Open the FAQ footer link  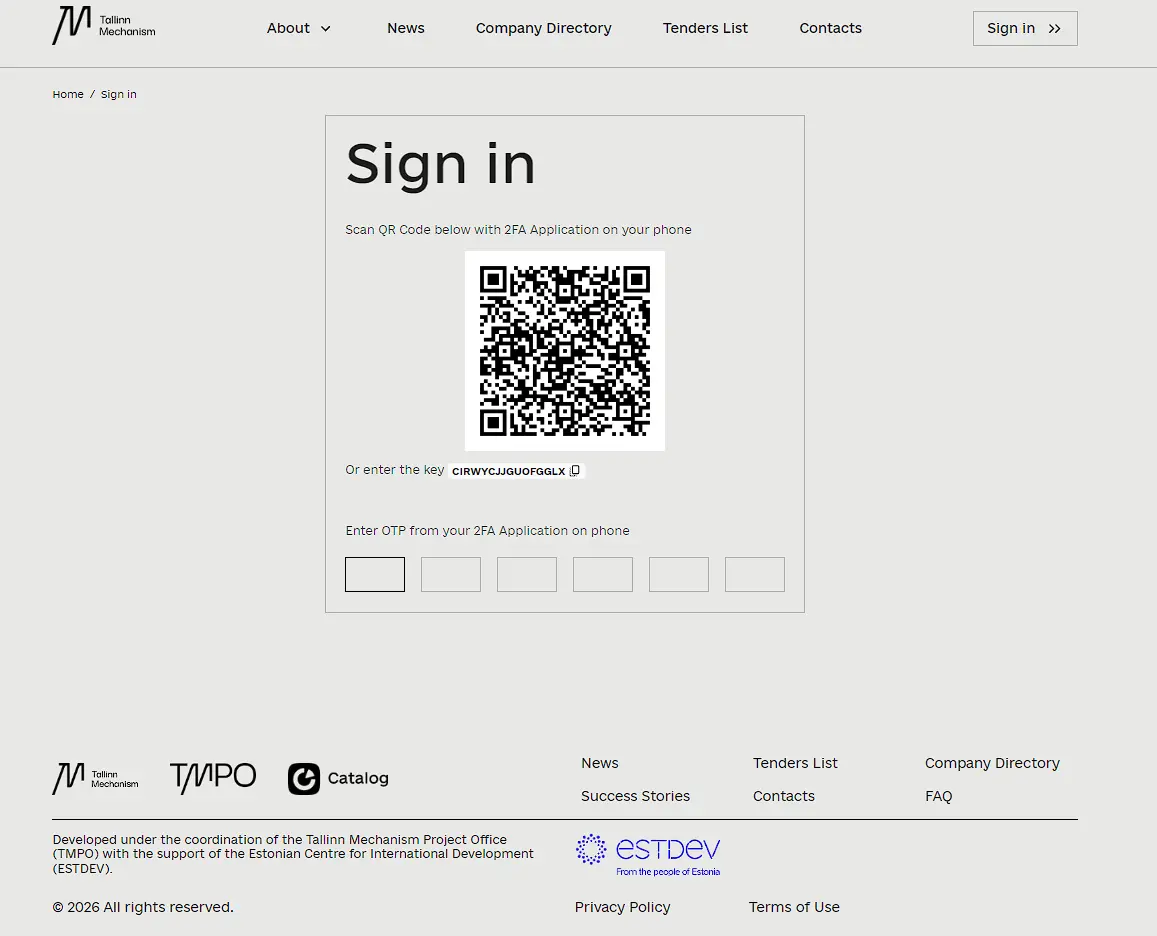click(x=939, y=796)
